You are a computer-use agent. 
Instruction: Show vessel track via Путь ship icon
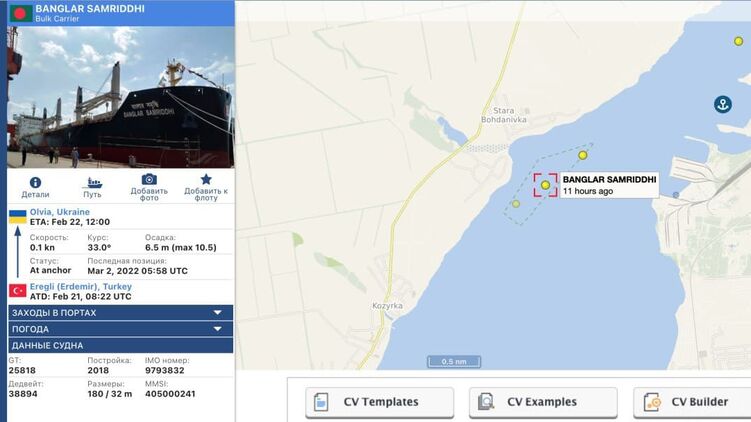tap(92, 182)
